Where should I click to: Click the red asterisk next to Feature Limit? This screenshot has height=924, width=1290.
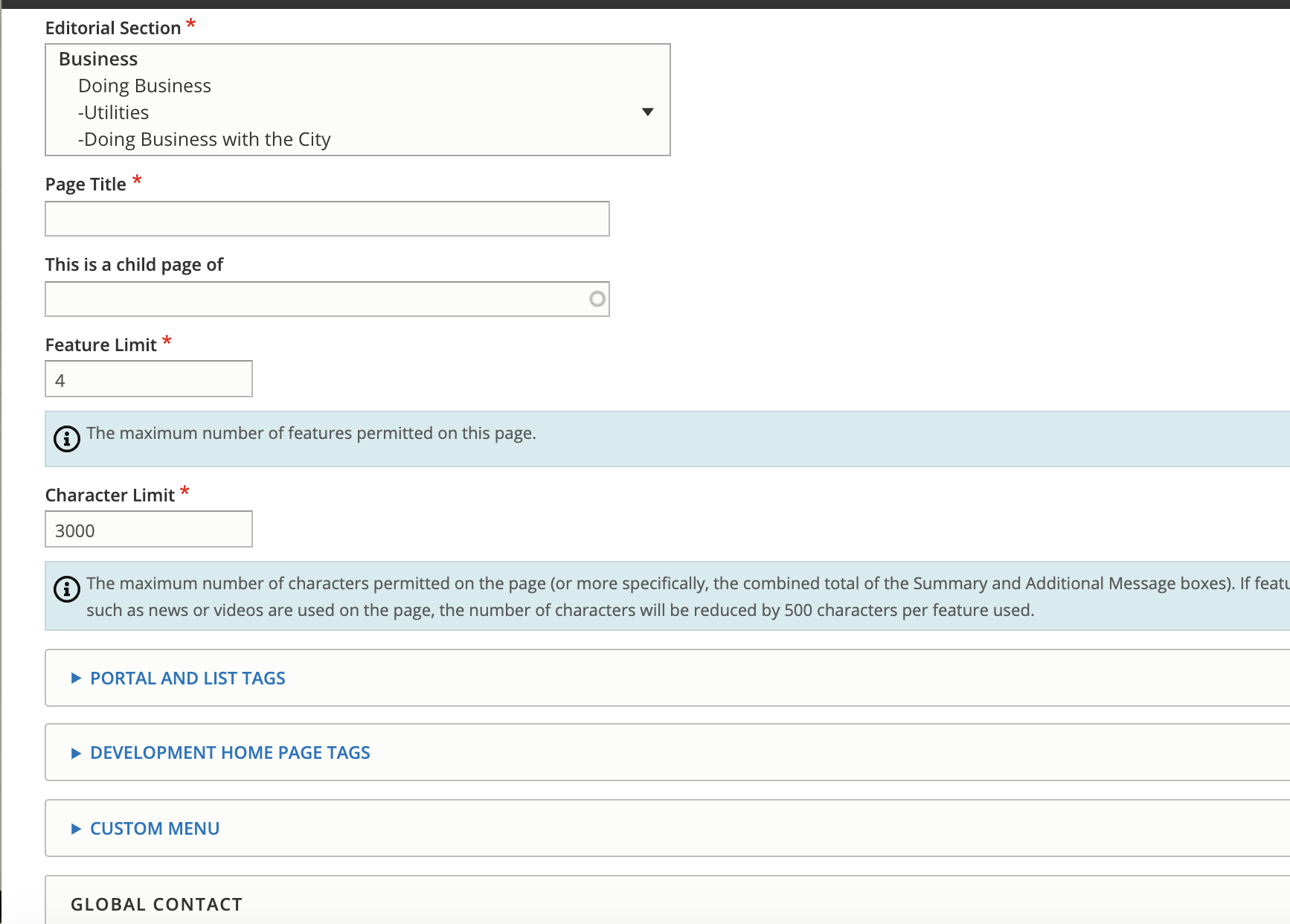point(167,341)
